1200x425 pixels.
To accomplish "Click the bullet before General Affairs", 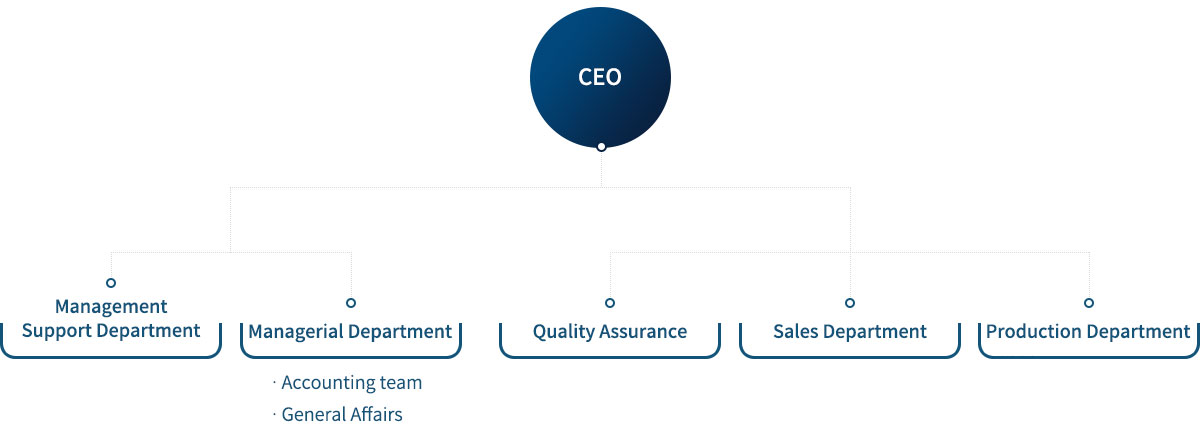I will [274, 415].
